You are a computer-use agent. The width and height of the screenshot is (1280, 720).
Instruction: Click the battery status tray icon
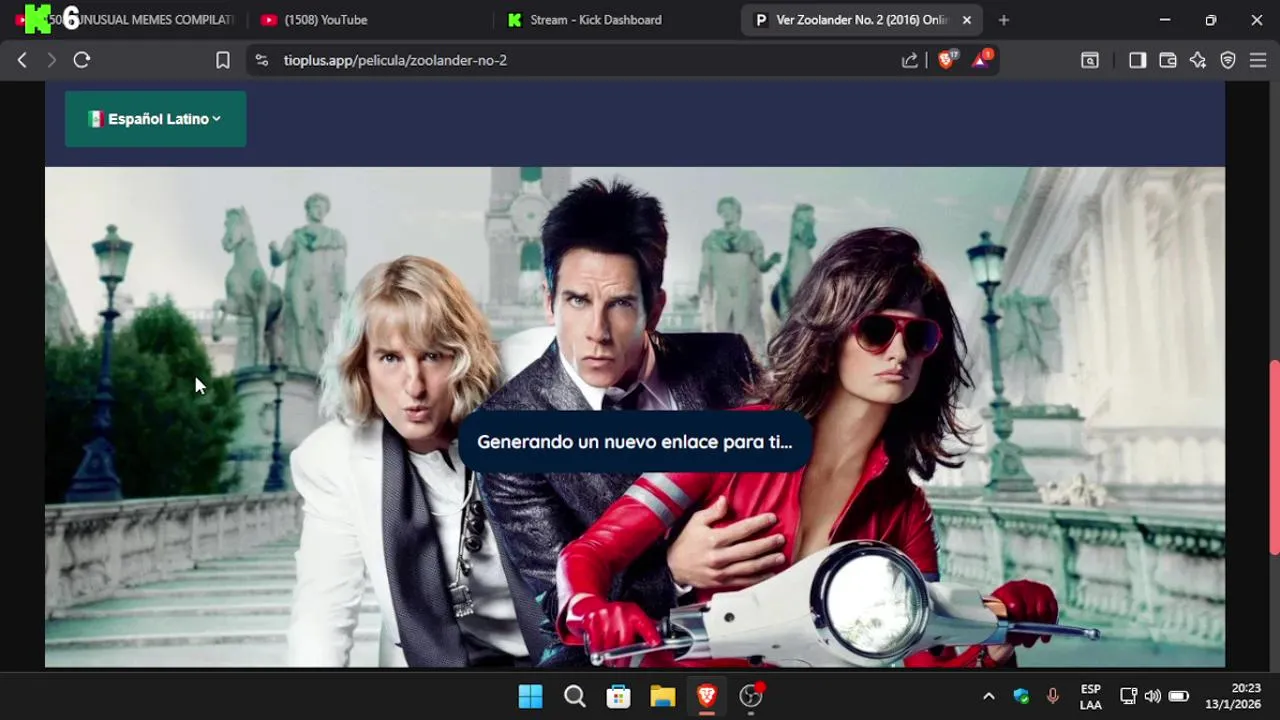(x=1179, y=696)
